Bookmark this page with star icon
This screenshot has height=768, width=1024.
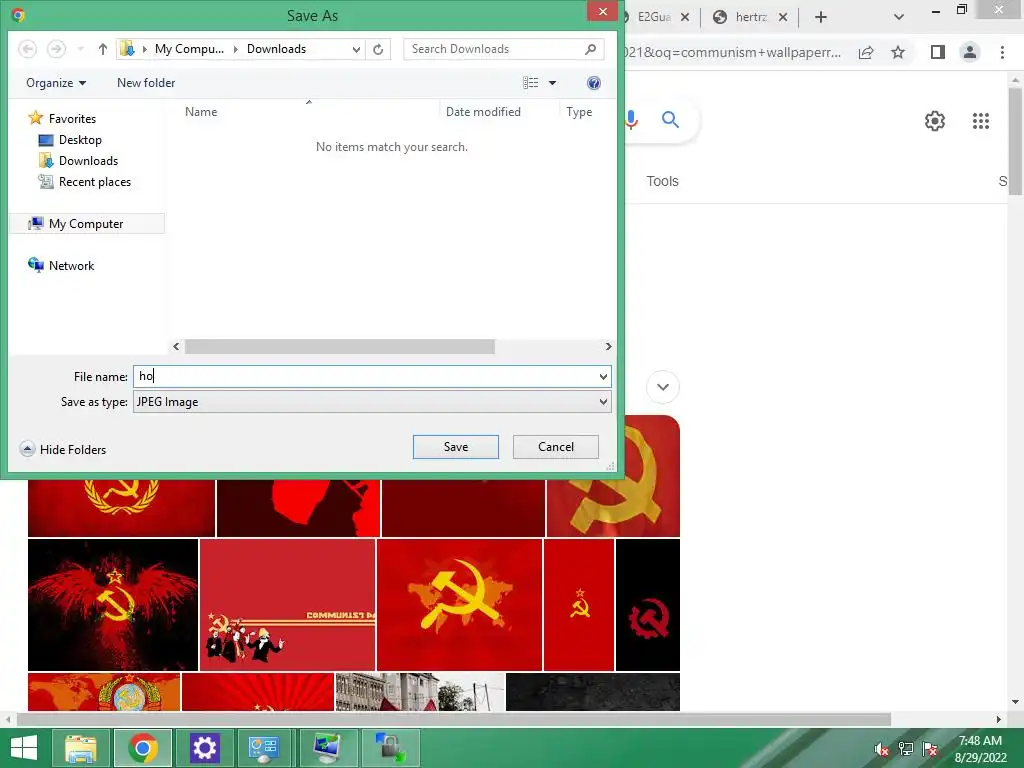coord(898,52)
